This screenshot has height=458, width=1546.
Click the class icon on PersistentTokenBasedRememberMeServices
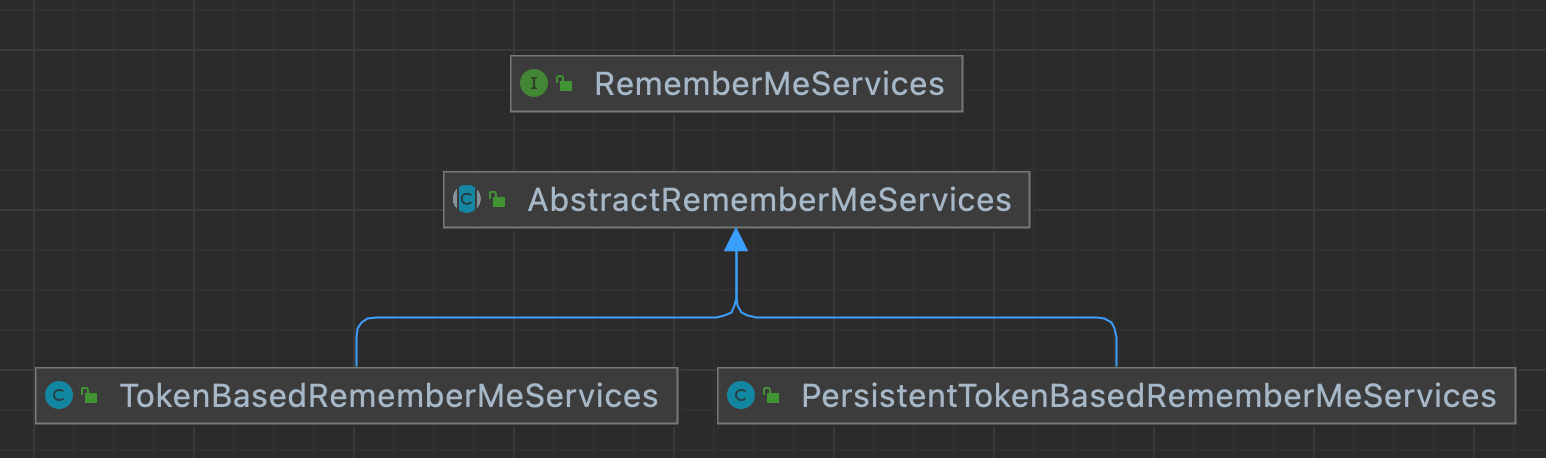click(x=741, y=396)
